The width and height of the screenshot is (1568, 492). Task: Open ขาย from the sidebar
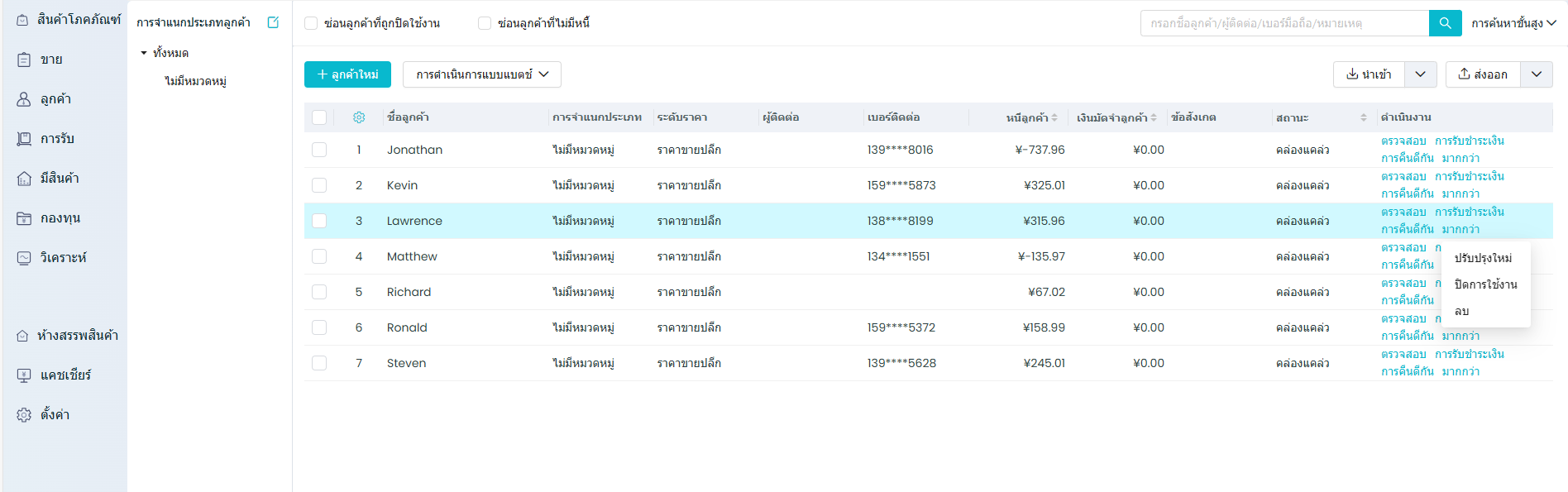coord(51,60)
